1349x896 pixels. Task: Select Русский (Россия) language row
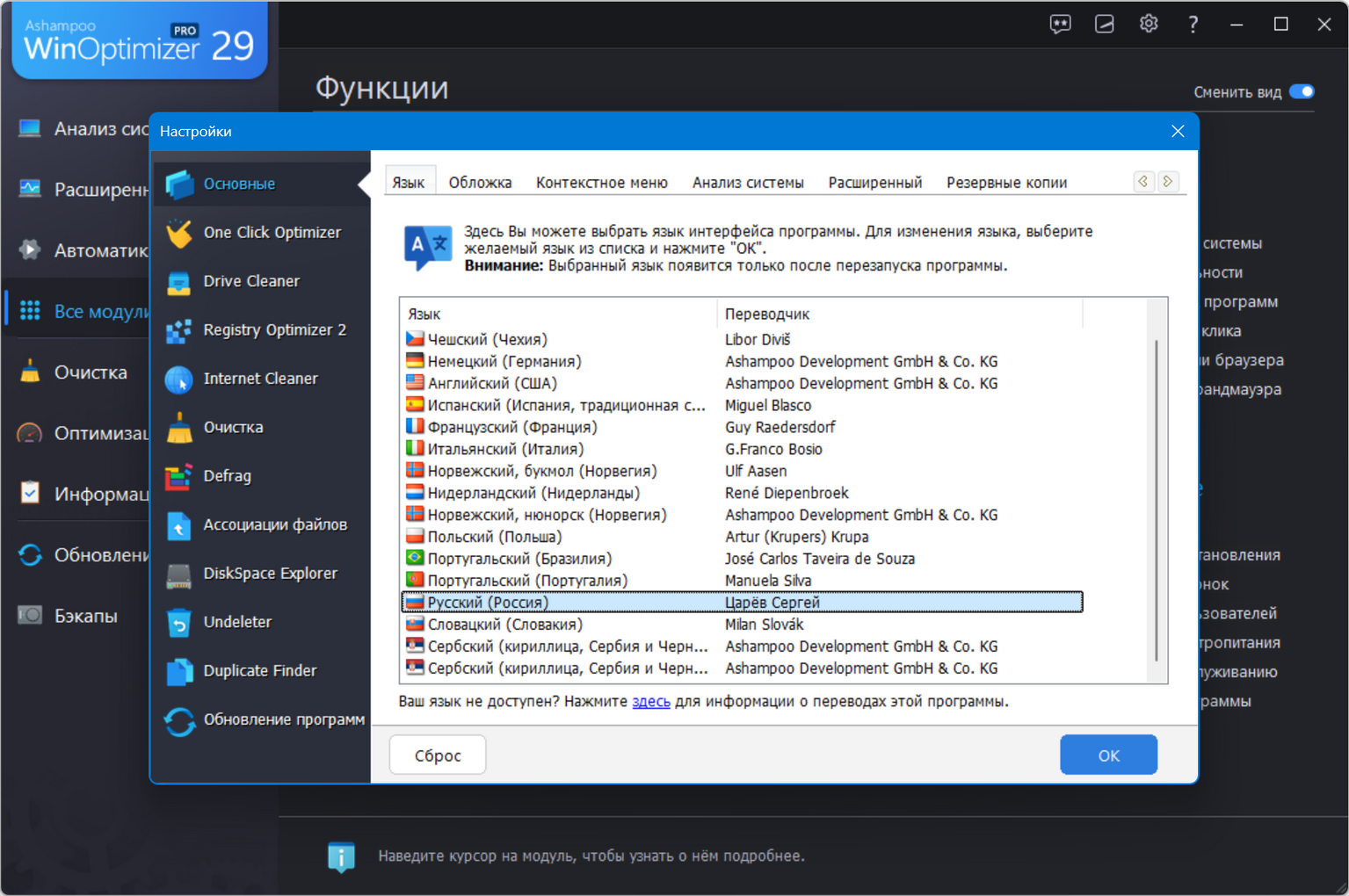coord(742,603)
